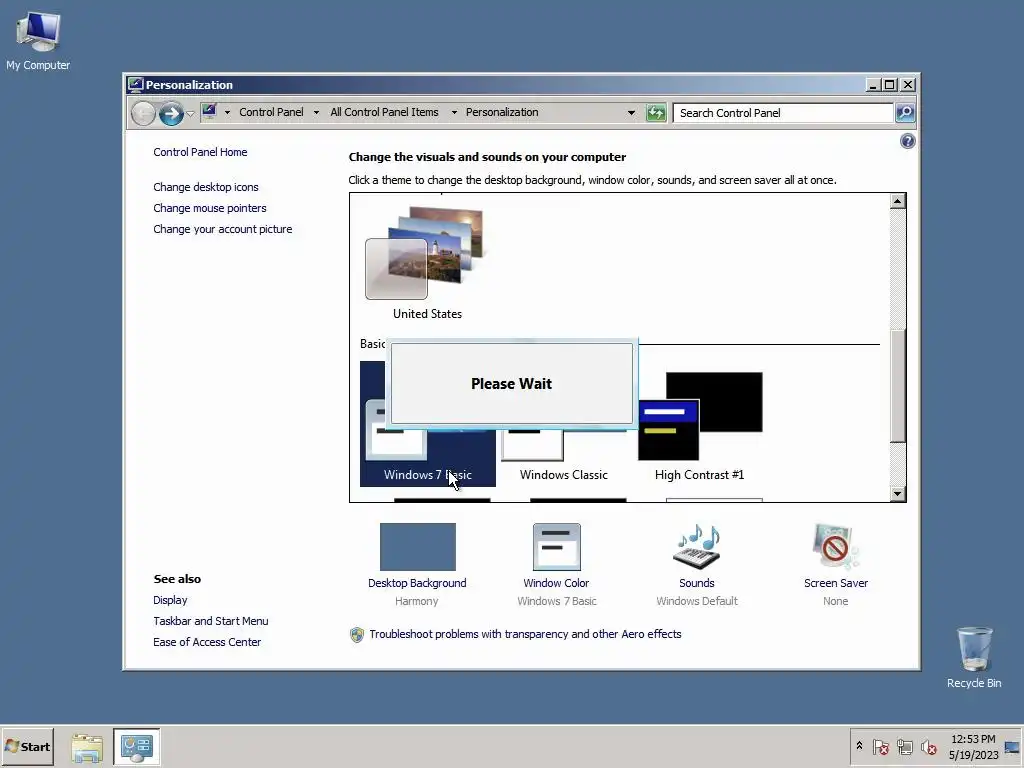Click the Please Wait dialog text

click(511, 384)
